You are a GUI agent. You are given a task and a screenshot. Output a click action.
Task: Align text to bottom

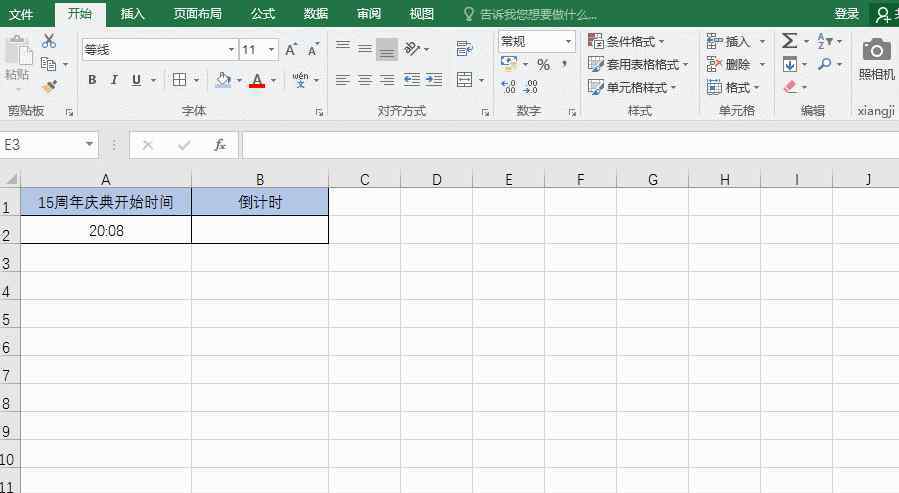387,49
